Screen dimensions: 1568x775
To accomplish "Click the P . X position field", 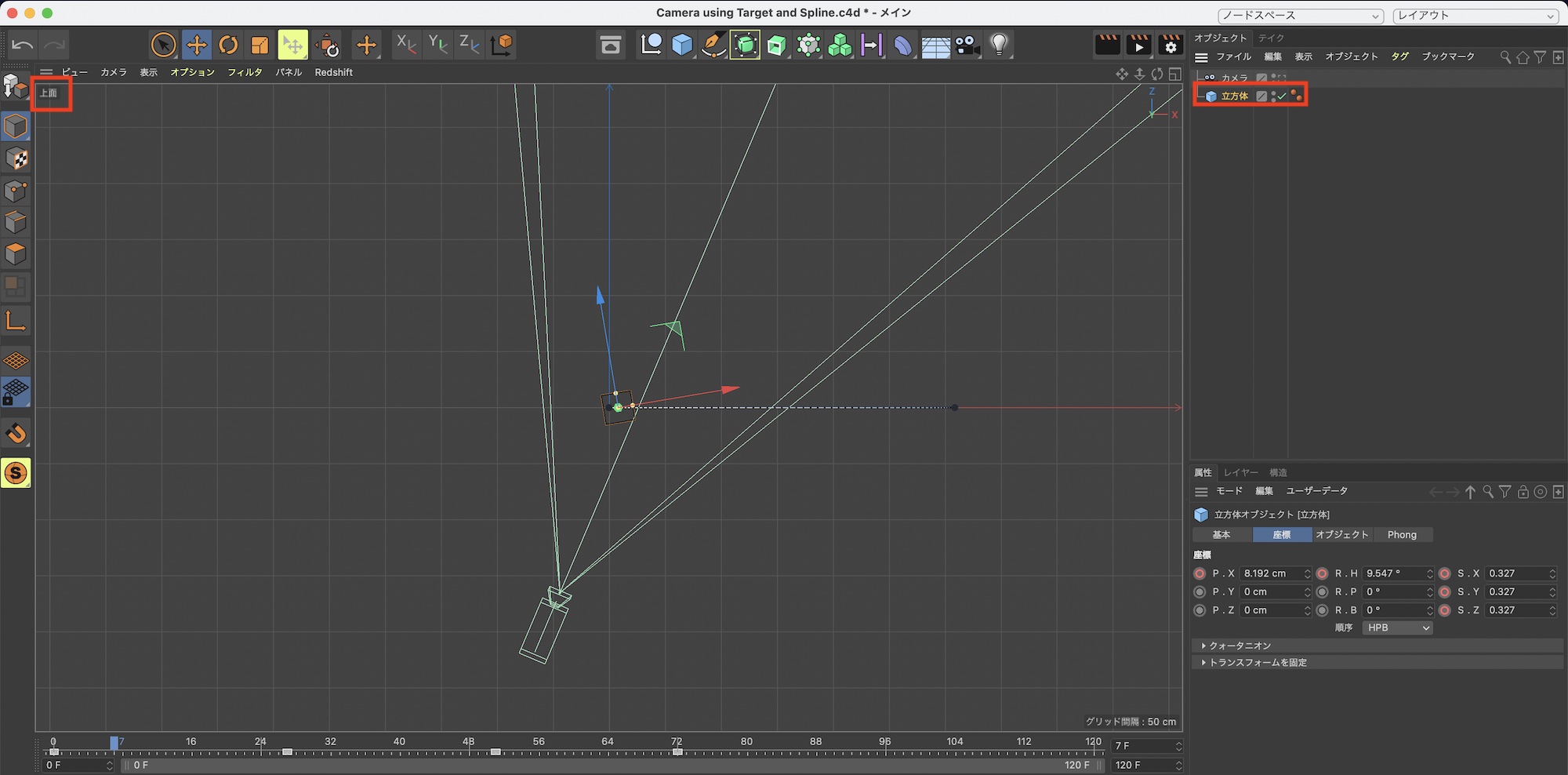I will tap(1270, 574).
